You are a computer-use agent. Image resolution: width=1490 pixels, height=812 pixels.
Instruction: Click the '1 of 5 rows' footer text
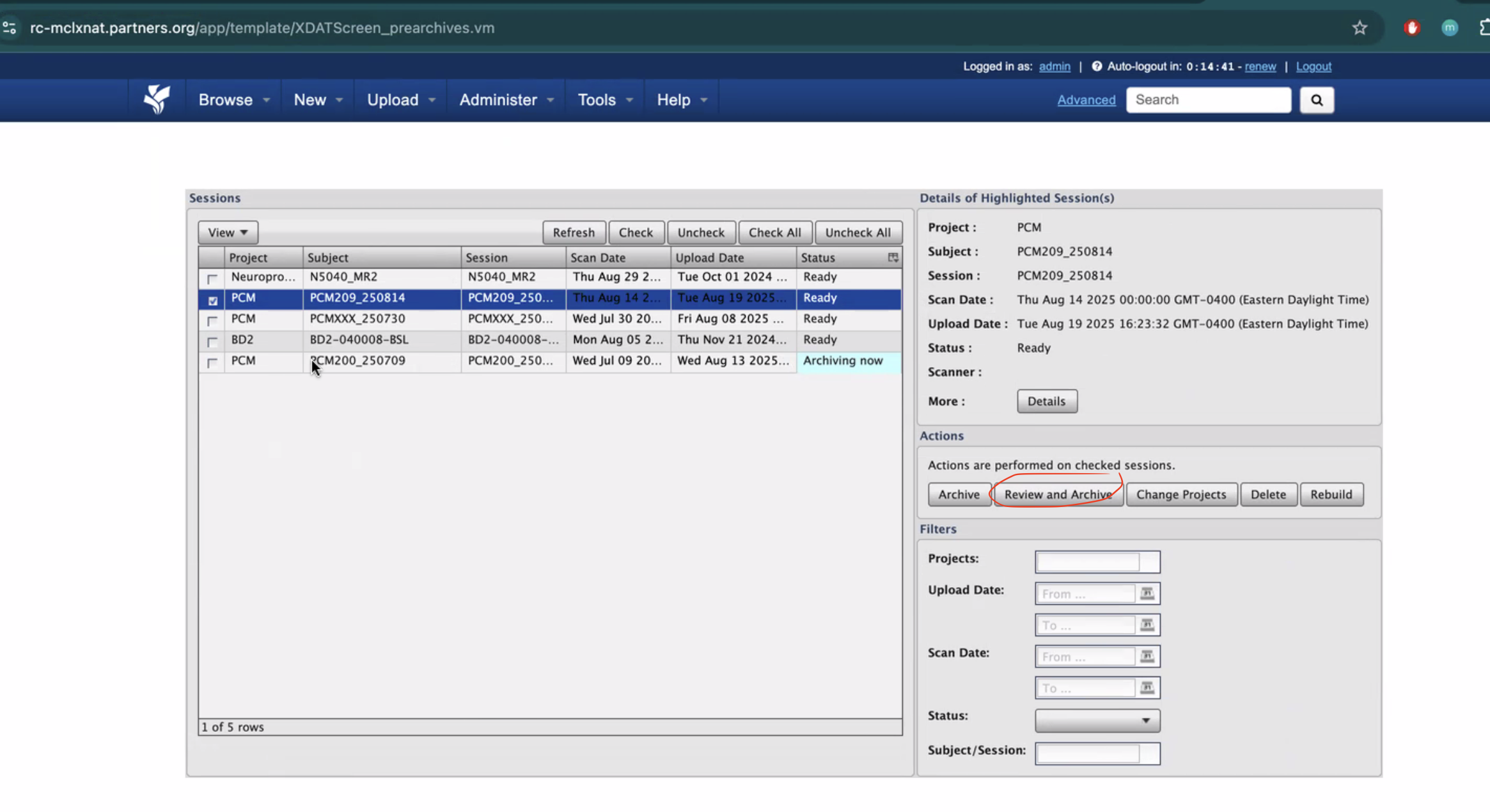pos(233,727)
